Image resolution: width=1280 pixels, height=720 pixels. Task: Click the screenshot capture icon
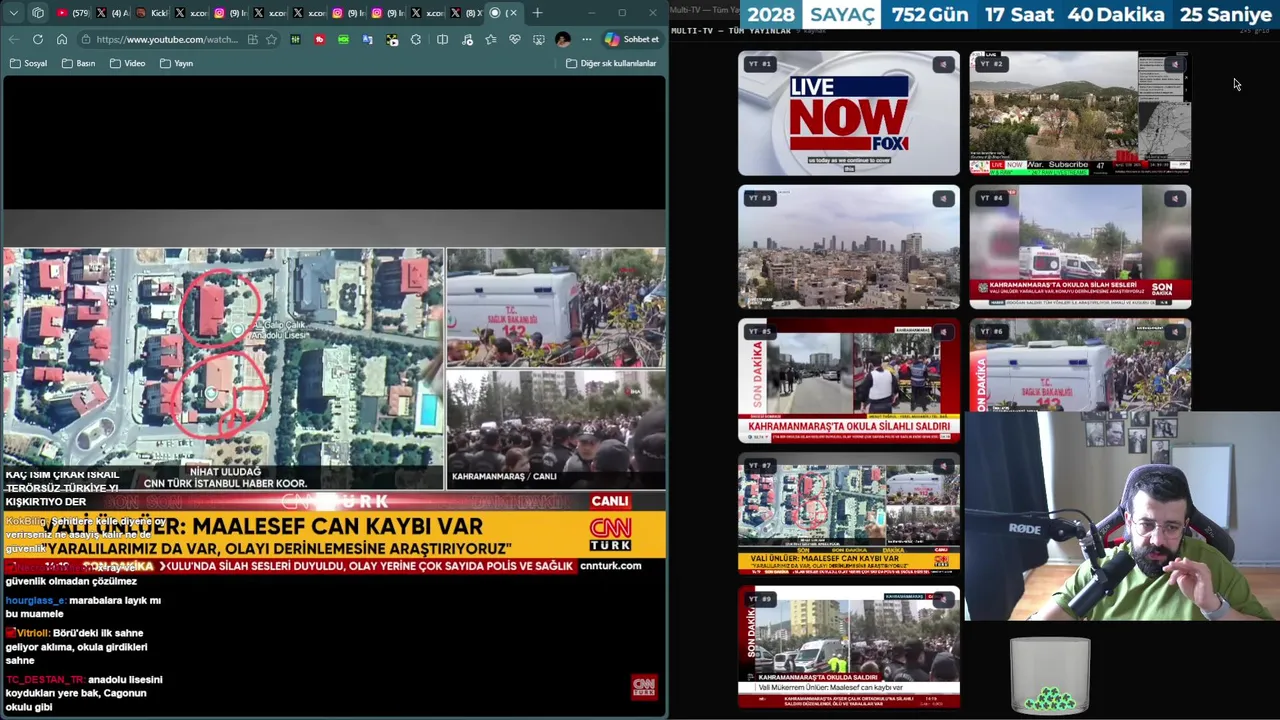[538, 39]
